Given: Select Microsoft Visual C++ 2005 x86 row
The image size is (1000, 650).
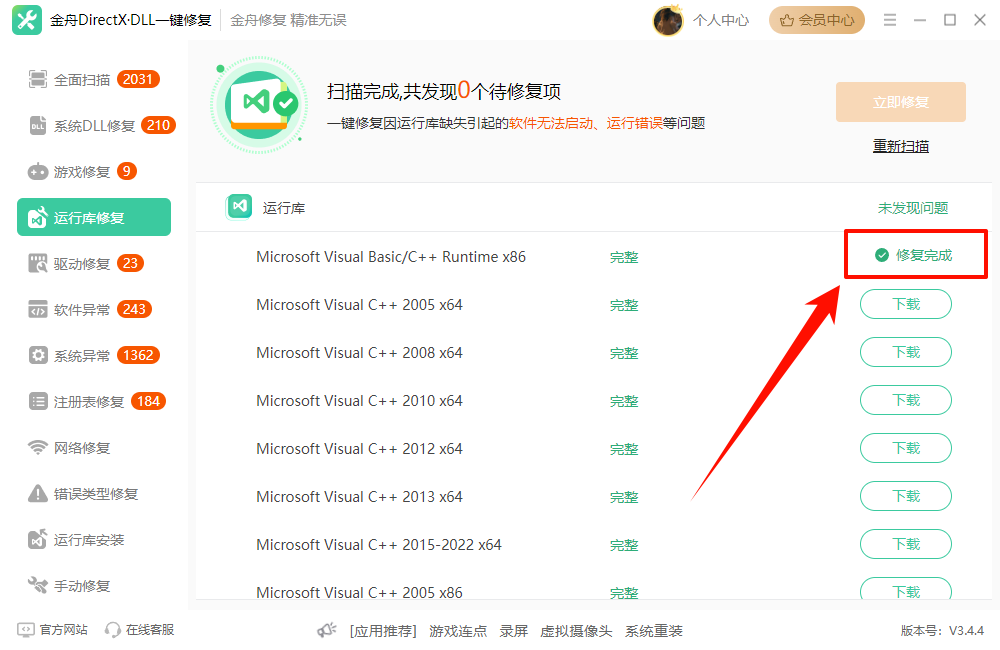Looking at the screenshot, I should (593, 589).
